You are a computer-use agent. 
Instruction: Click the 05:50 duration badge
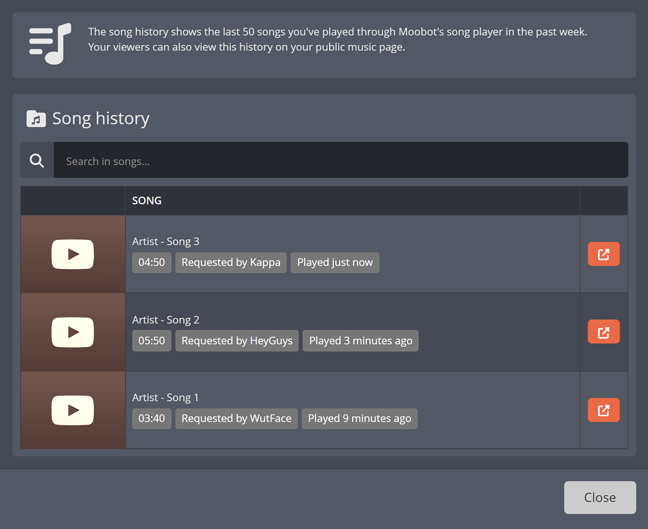click(152, 341)
